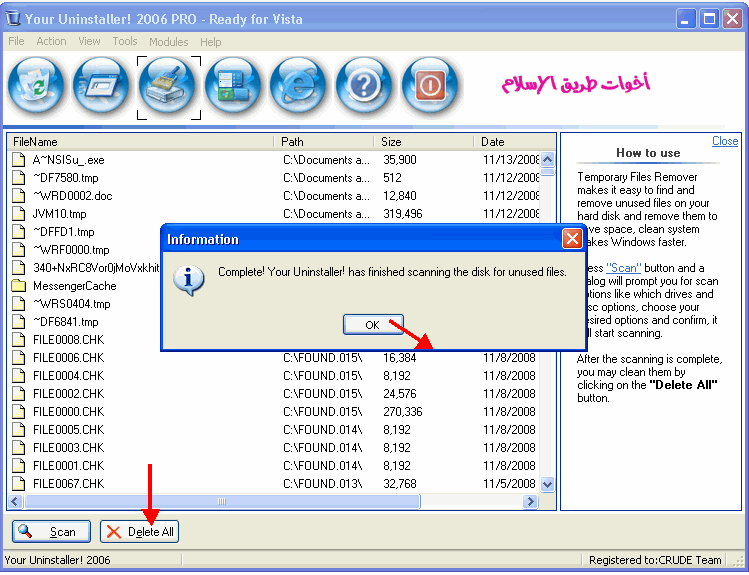This screenshot has height=575, width=749.
Task: Open the View menu
Action: (89, 42)
